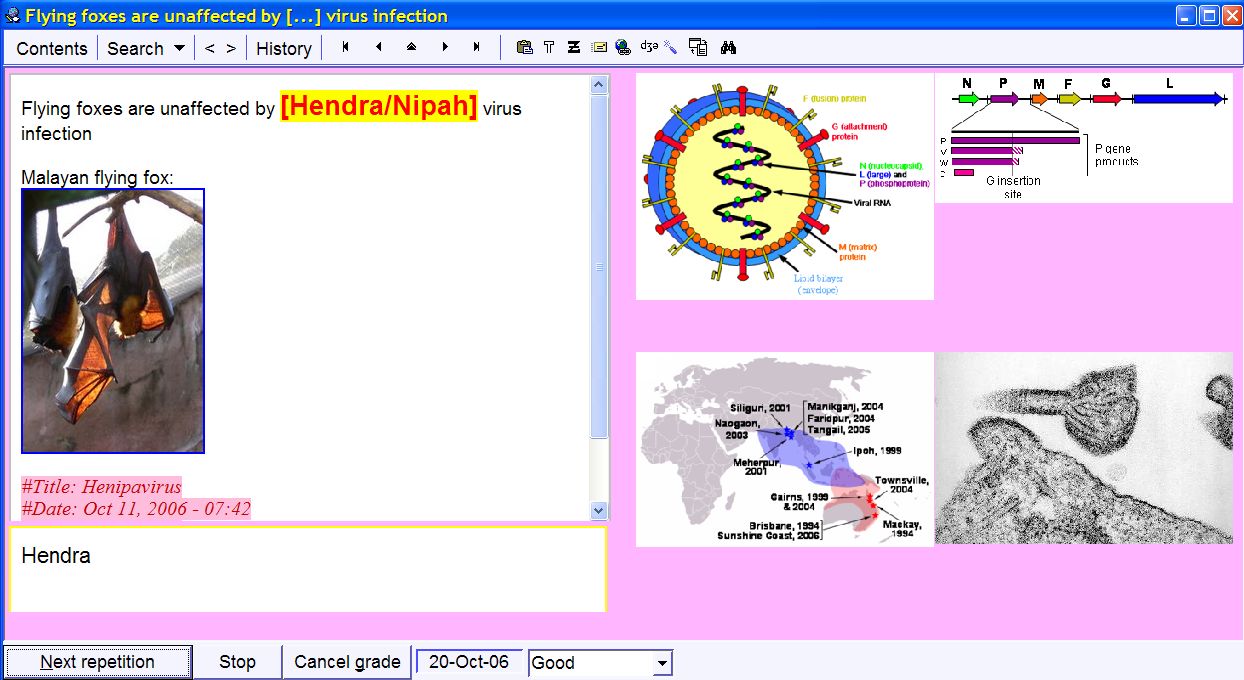Image resolution: width=1244 pixels, height=680 pixels.
Task: Click the binoculars find icon
Action: click(728, 47)
